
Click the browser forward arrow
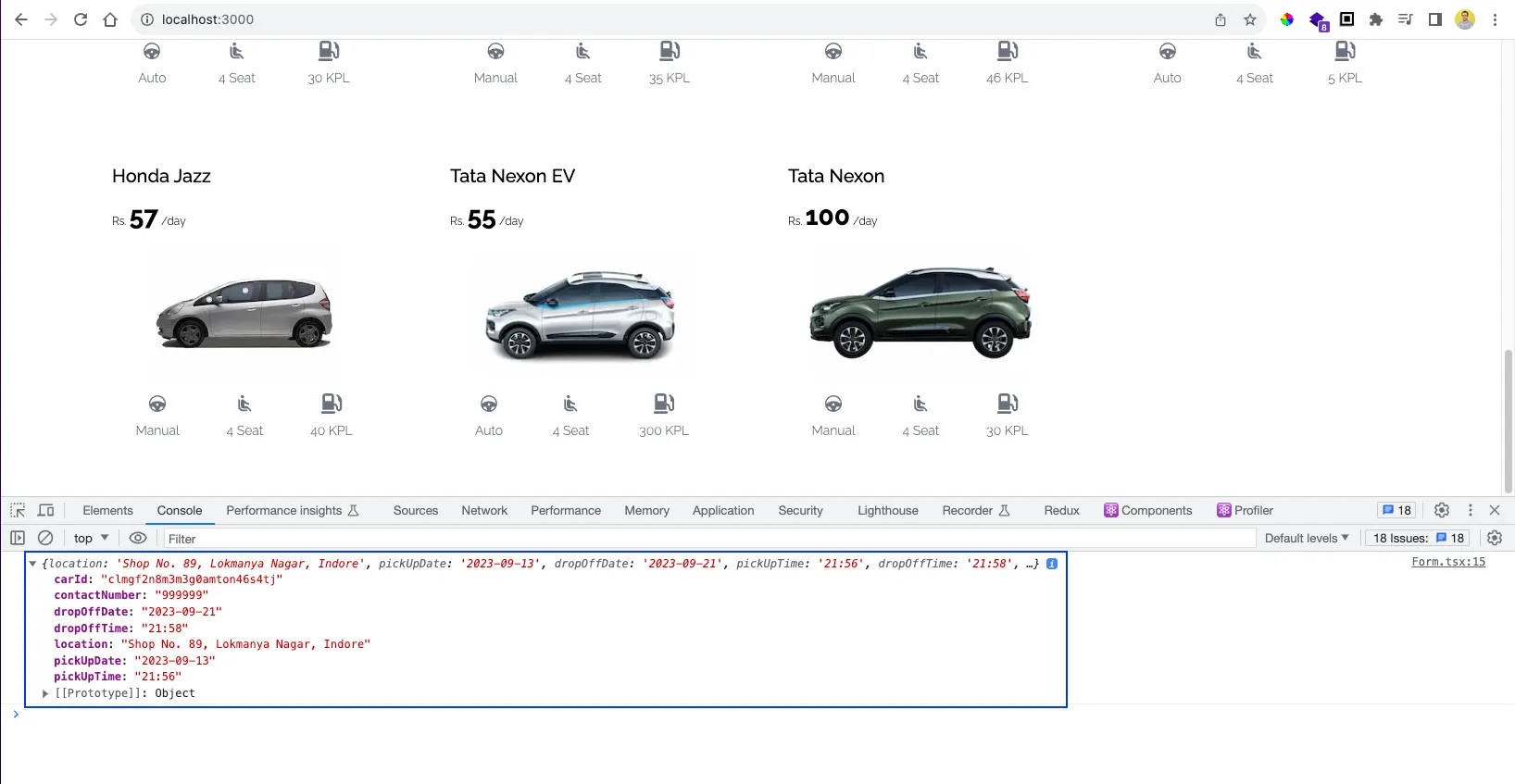point(51,19)
